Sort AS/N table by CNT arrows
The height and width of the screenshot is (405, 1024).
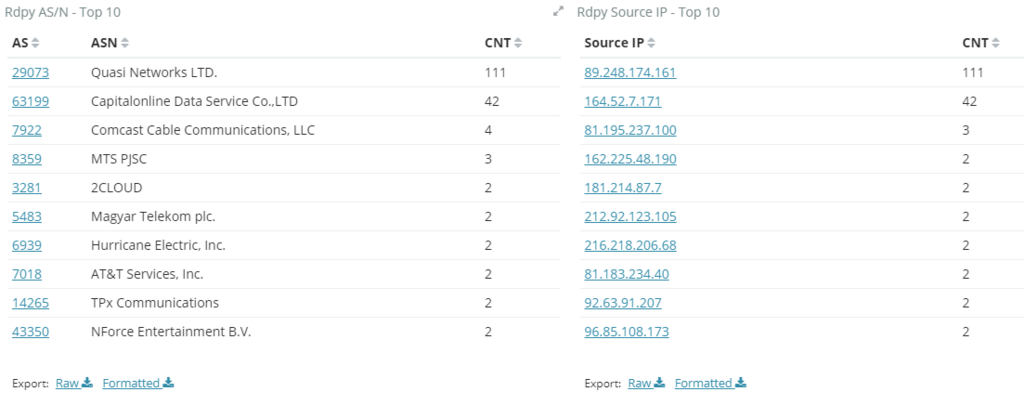click(518, 43)
